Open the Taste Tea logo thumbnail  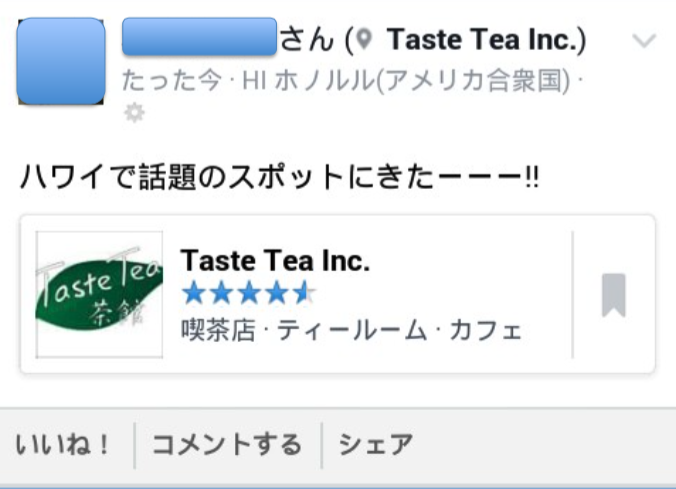coord(99,295)
